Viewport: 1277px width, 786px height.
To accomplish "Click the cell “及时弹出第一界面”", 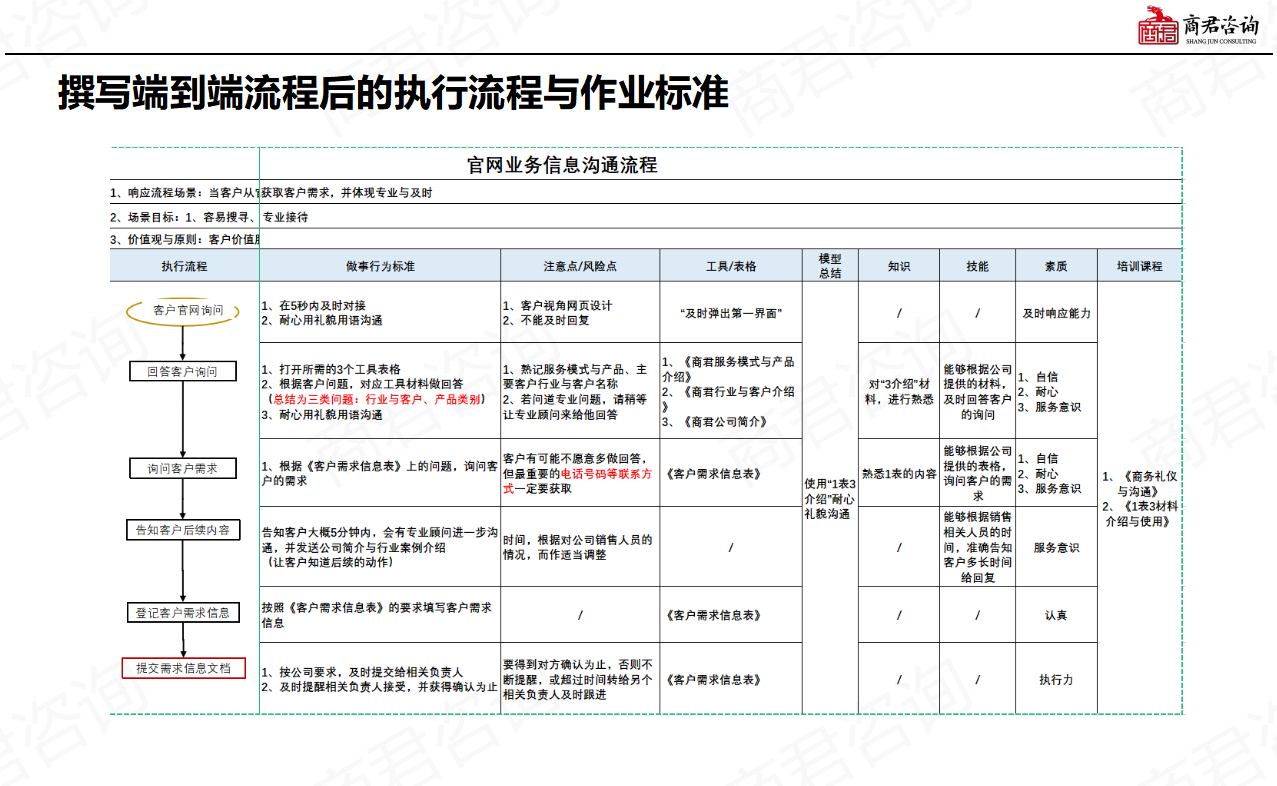I will 731,312.
